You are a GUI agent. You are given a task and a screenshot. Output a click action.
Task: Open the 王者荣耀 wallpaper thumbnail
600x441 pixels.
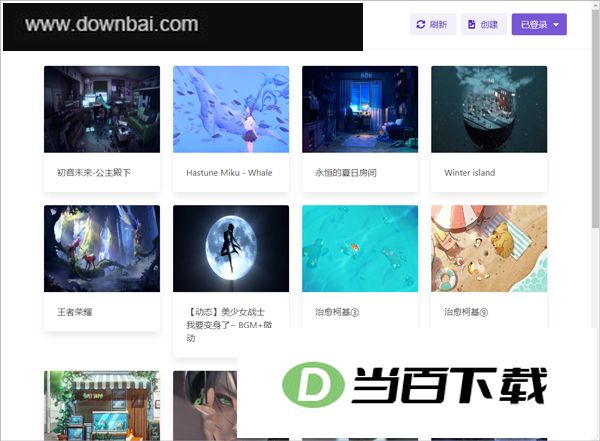click(x=102, y=248)
